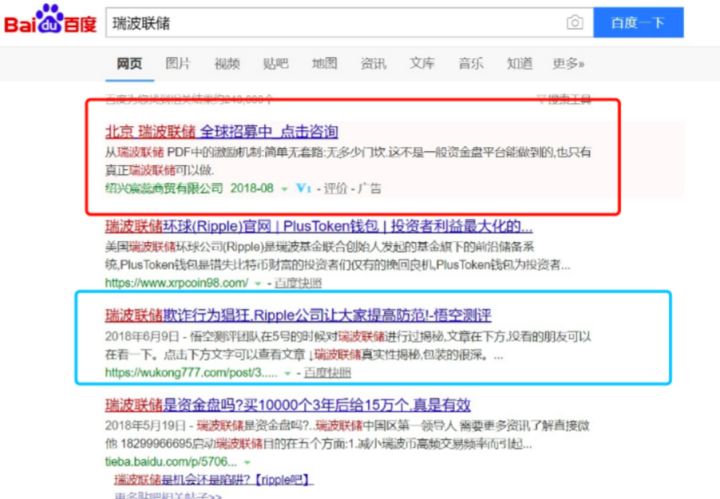This screenshot has height=499, width=720.
Task: Click the V1 verification badge icon
Action: [303, 188]
